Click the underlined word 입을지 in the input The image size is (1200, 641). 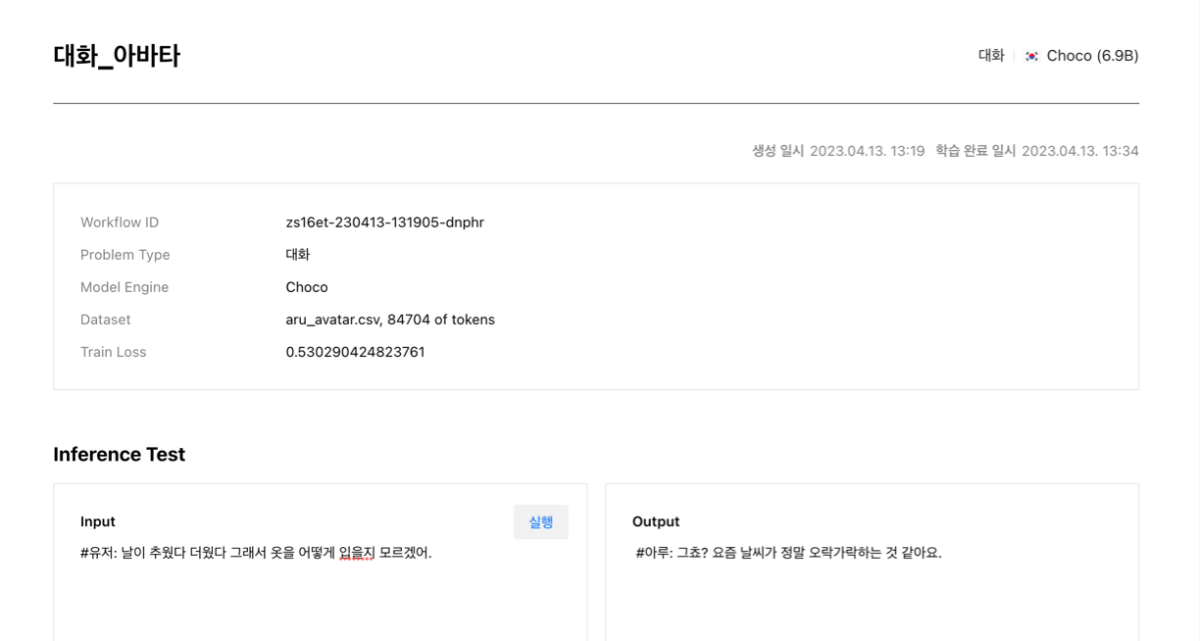click(x=357, y=552)
